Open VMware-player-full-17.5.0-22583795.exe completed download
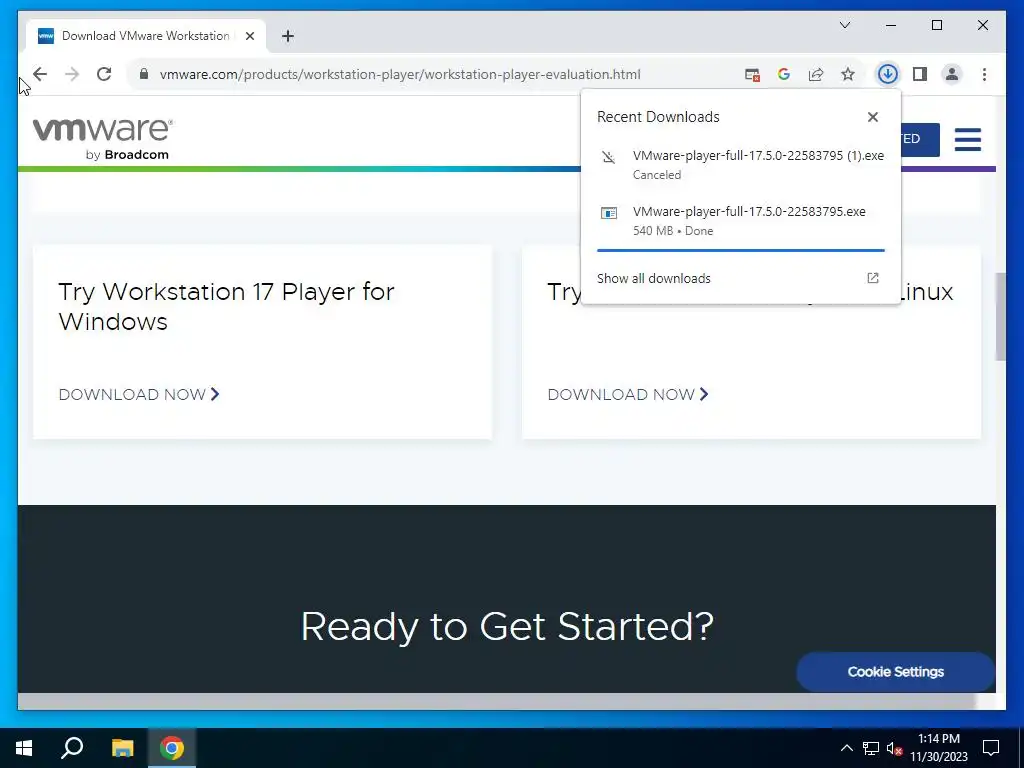 pos(741,221)
